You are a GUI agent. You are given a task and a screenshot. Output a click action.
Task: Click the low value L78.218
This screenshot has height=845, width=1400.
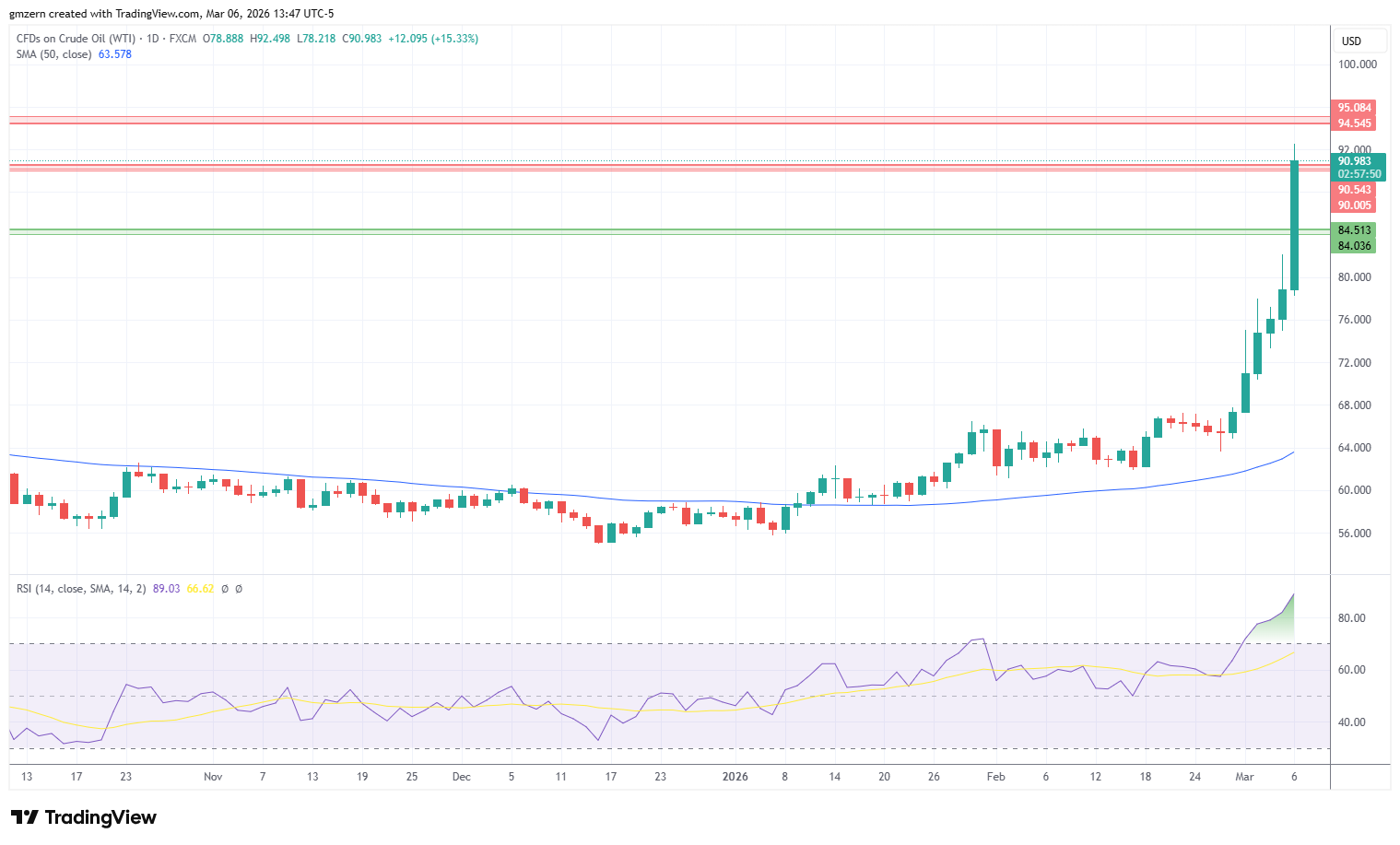coord(316,39)
